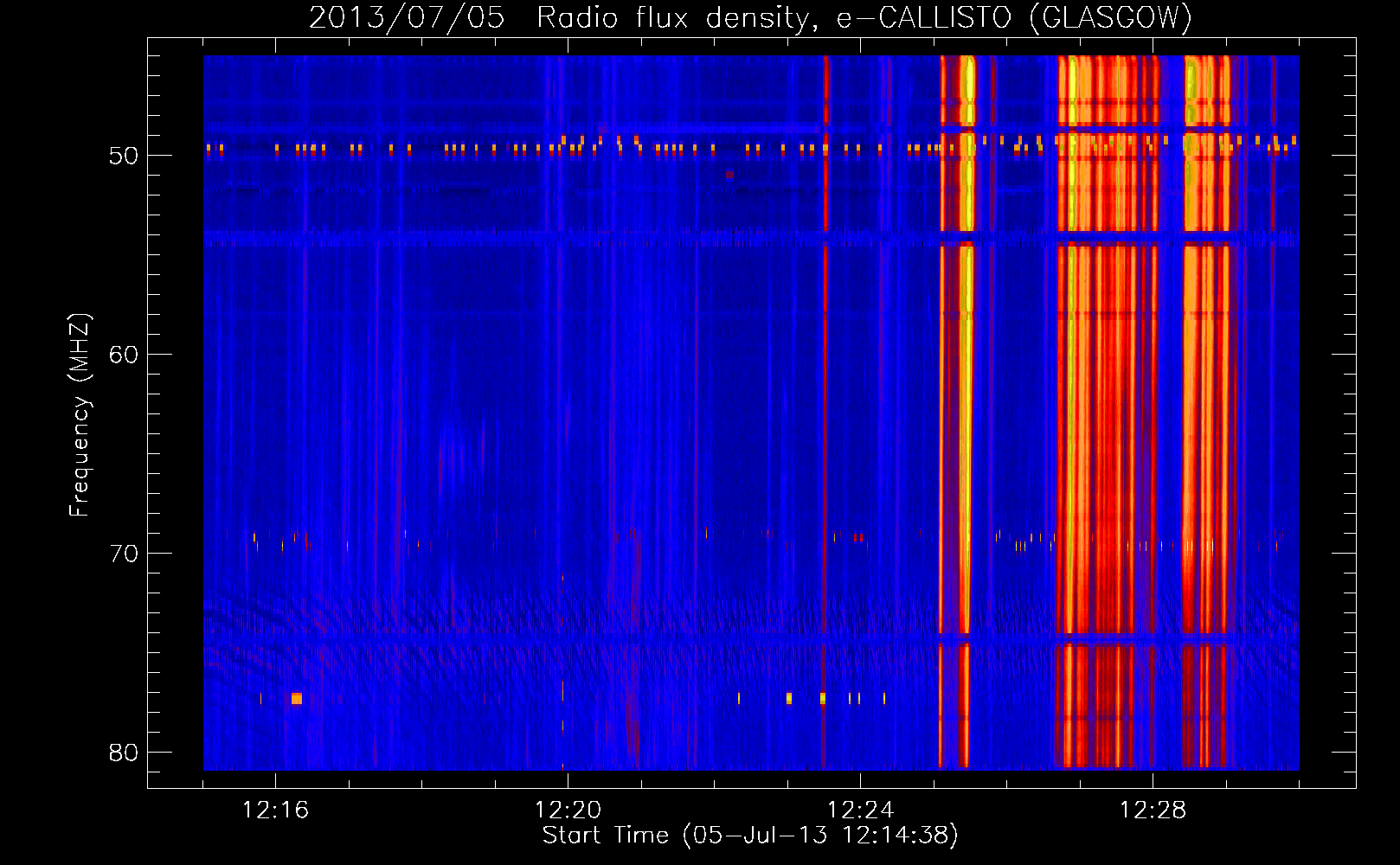Click the 12:28 time tick label
The height and width of the screenshot is (865, 1400).
point(1153,811)
